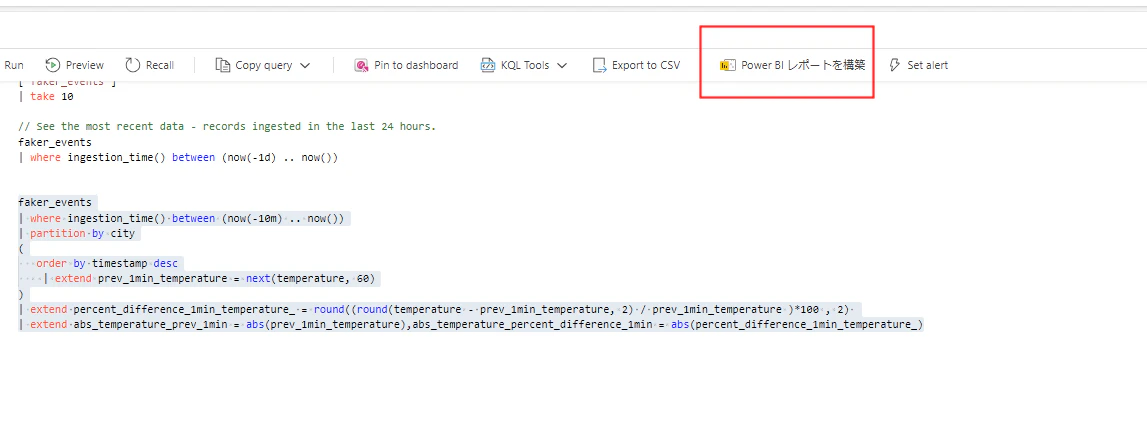Open the KQL Tools label
This screenshot has height=427, width=1147.
point(525,65)
